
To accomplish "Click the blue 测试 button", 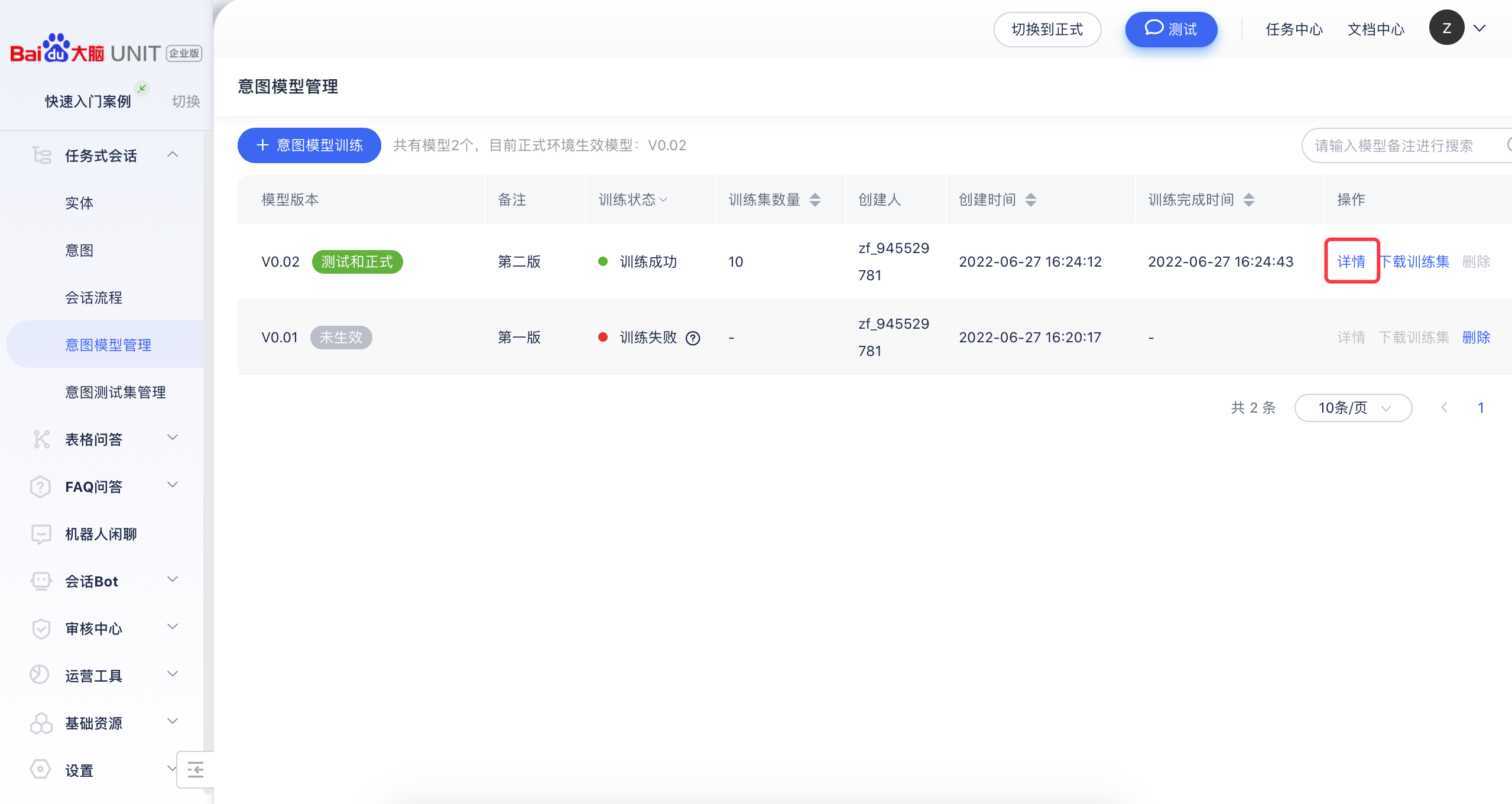I will [x=1171, y=30].
